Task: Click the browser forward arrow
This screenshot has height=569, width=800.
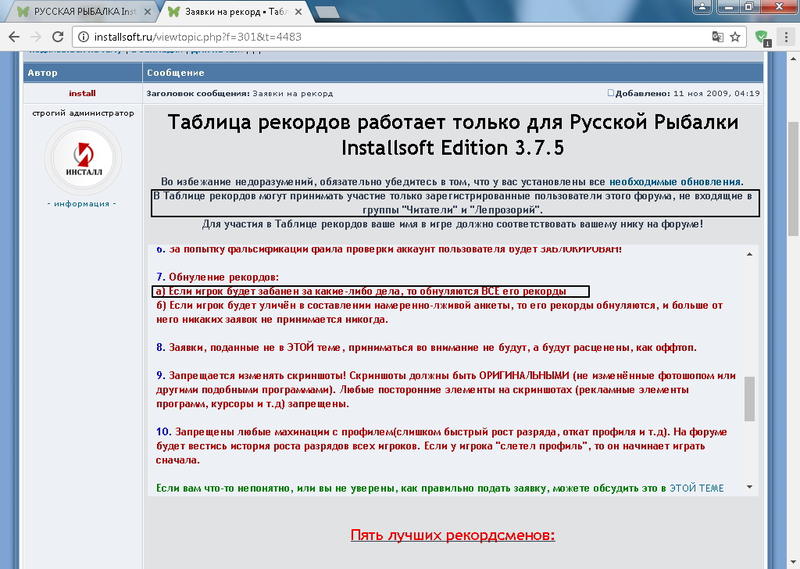Action: [36, 37]
